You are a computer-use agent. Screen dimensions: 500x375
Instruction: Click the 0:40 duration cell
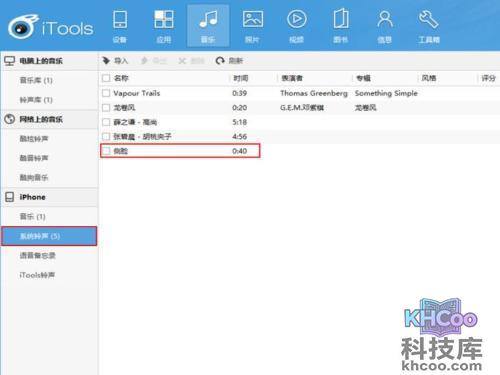(x=240, y=151)
